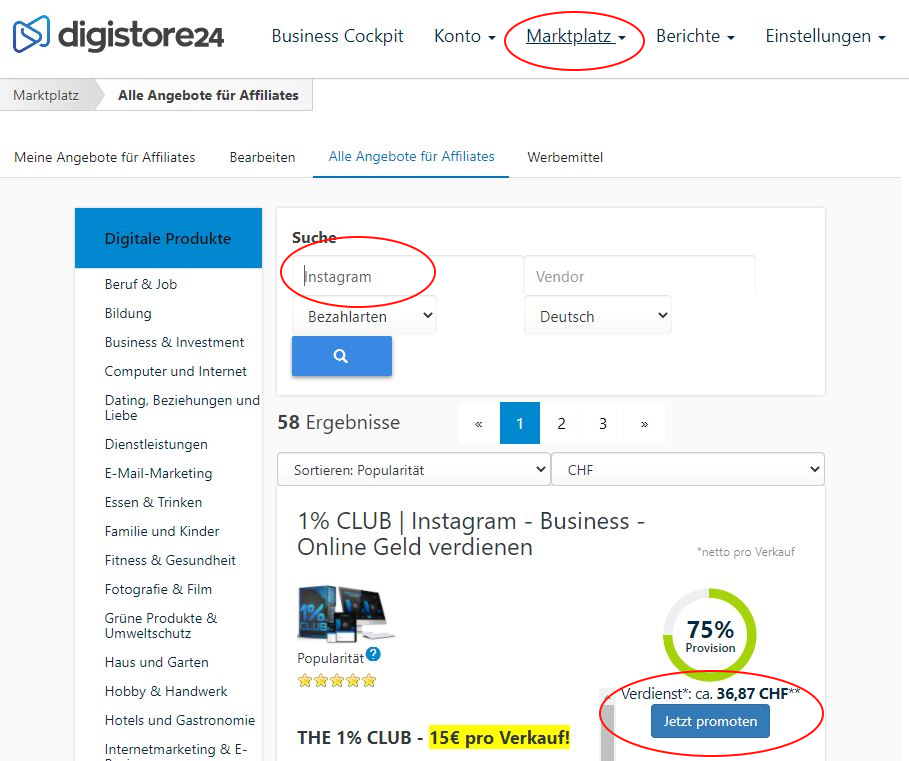
Task: Switch to Meine Angebote für Affiliates tab
Action: click(x=104, y=157)
